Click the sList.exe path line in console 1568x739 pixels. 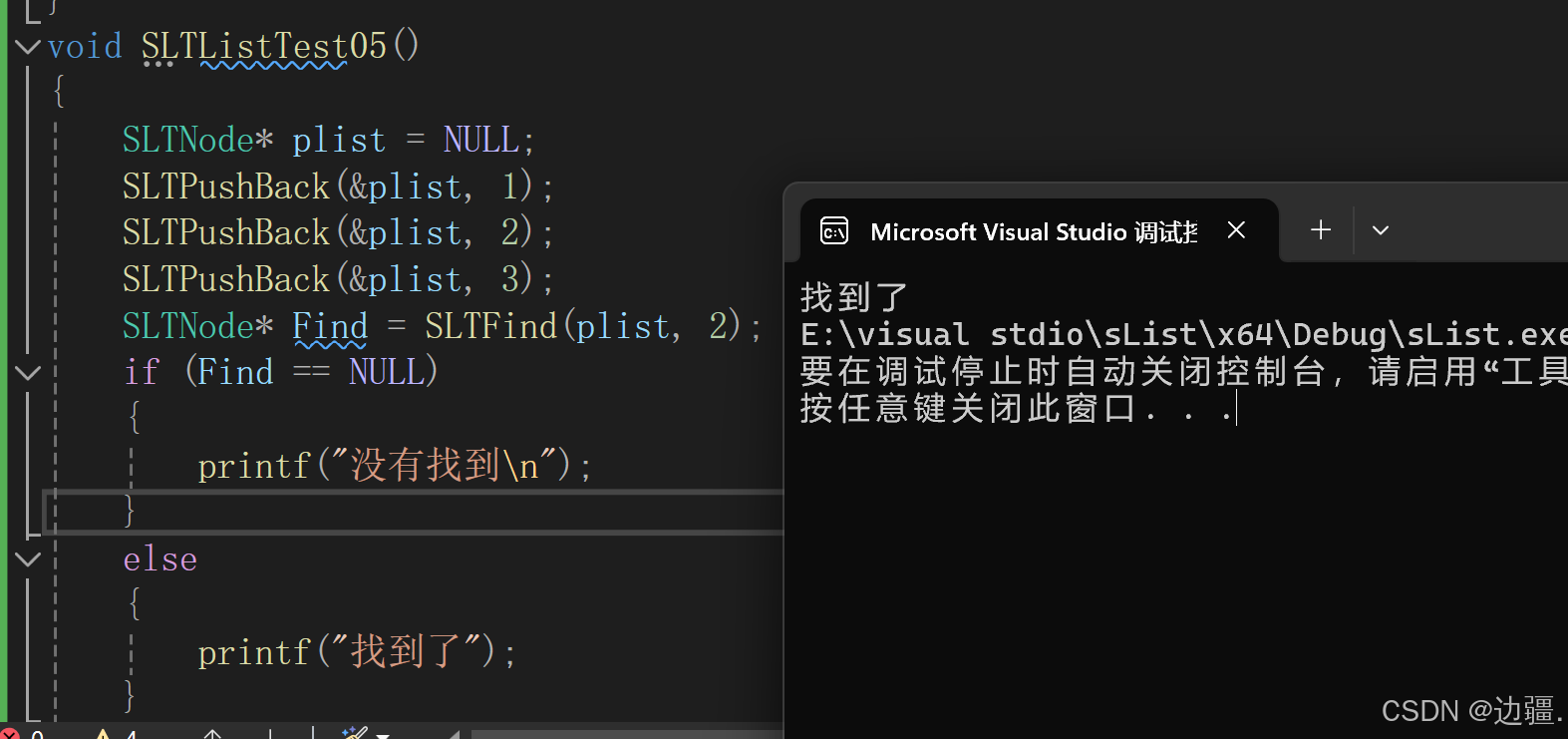1183,335
